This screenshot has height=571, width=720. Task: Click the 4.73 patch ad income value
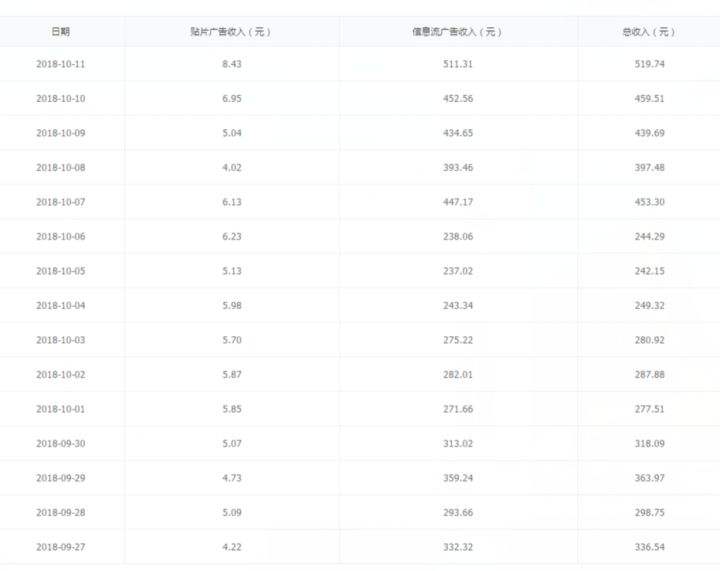[x=232, y=478]
